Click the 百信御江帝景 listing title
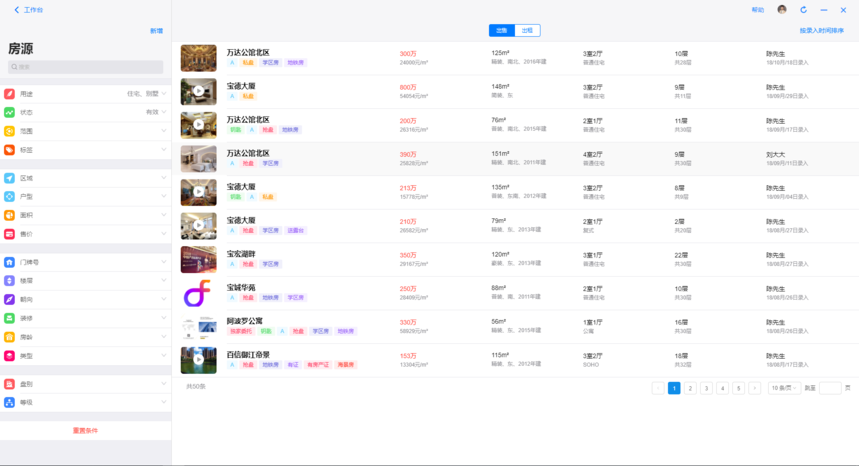 click(248, 355)
